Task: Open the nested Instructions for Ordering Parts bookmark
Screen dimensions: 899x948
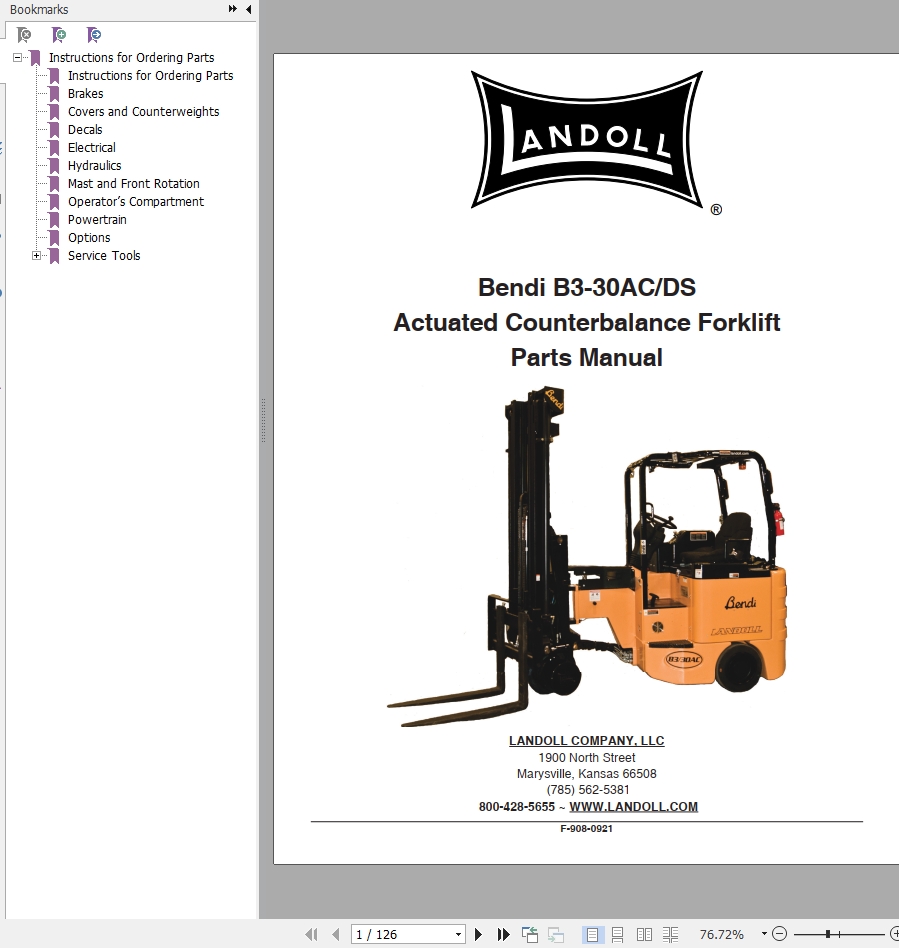Action: (150, 76)
